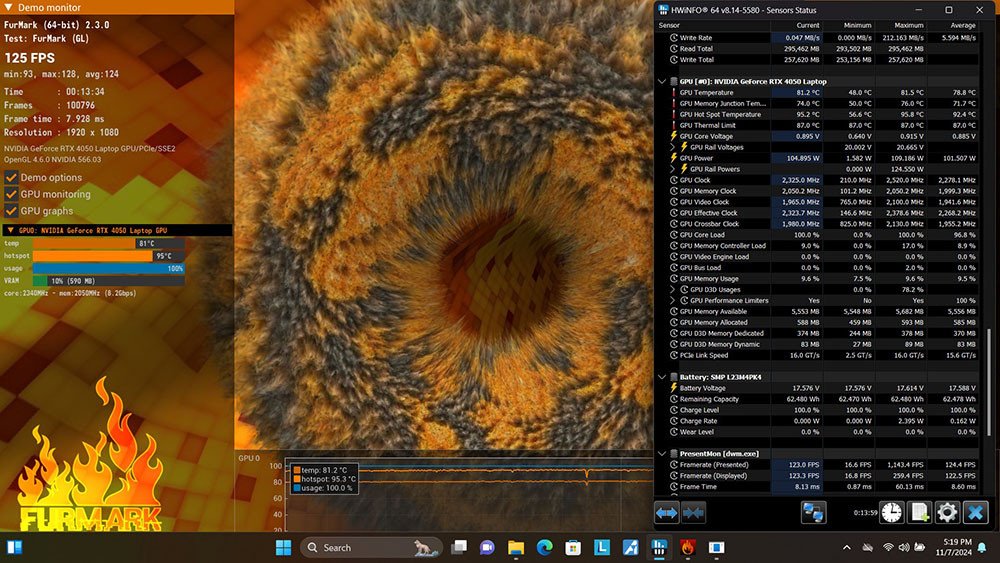
Task: Toggle the Demo options checkbox
Action: pyautogui.click(x=12, y=178)
